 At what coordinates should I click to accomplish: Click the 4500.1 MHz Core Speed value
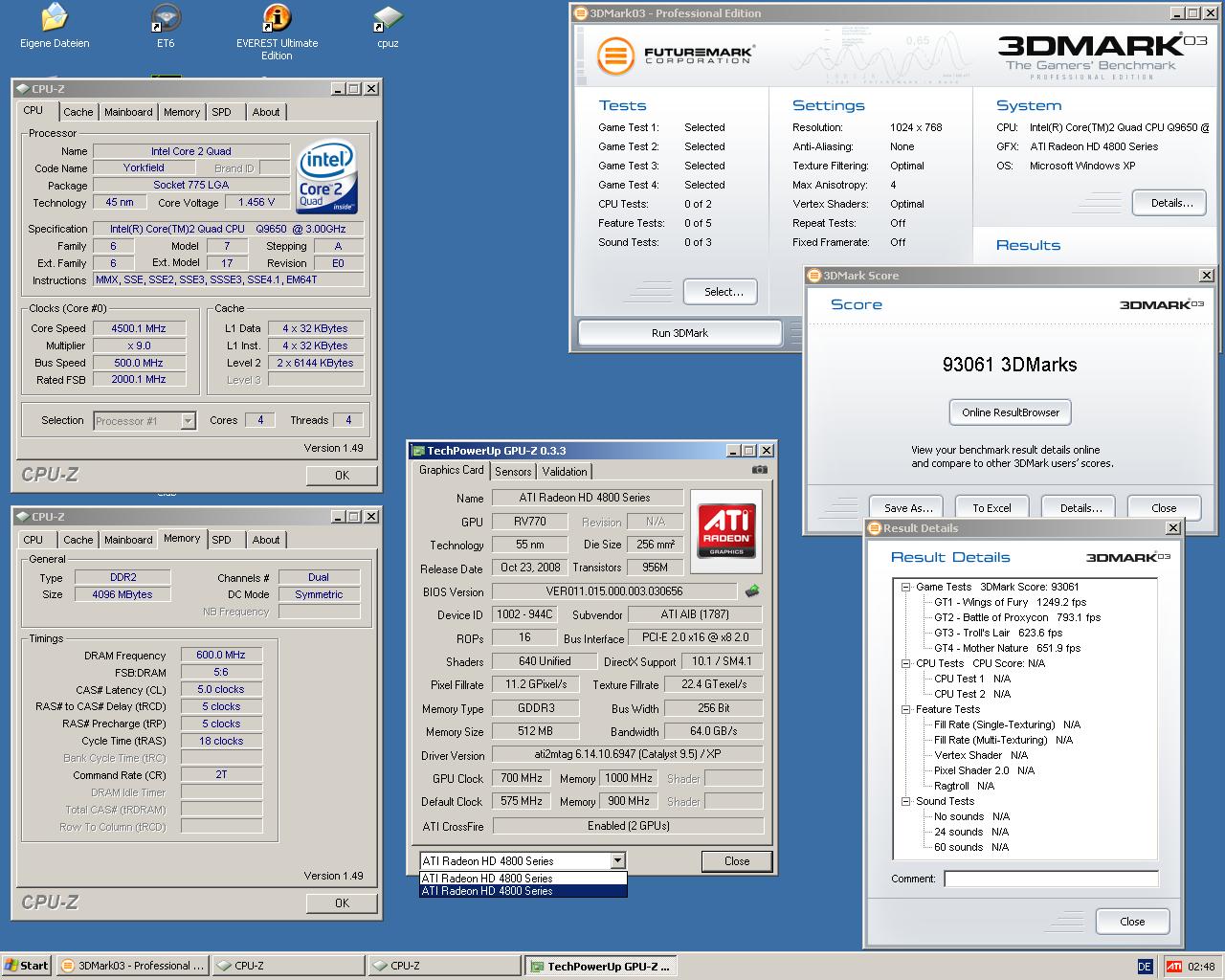[139, 328]
